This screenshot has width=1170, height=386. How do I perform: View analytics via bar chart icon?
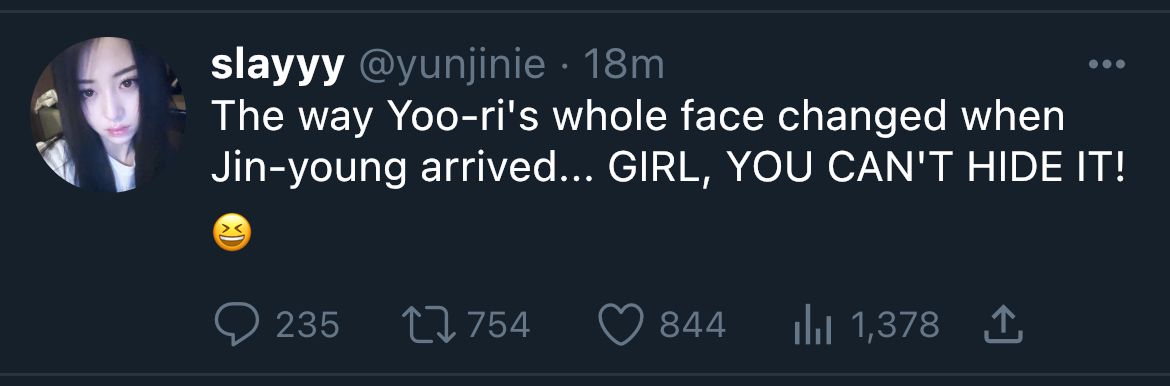812,327
